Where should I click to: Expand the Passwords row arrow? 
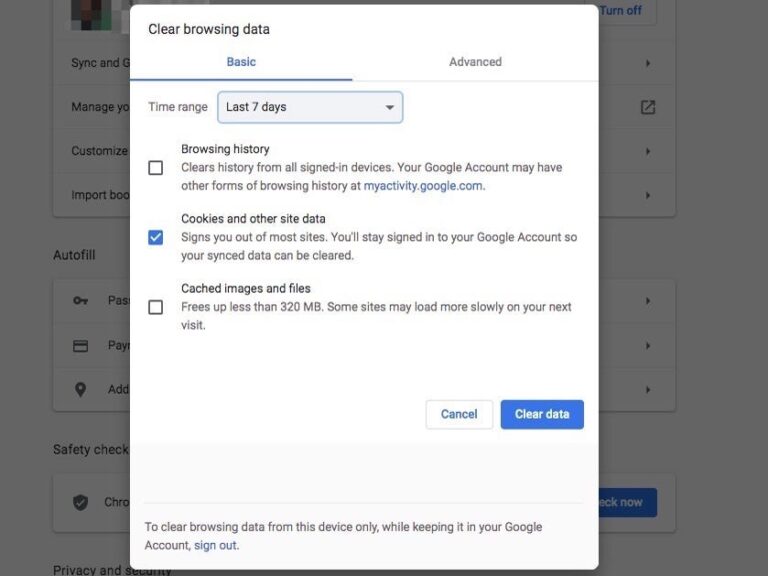click(648, 301)
